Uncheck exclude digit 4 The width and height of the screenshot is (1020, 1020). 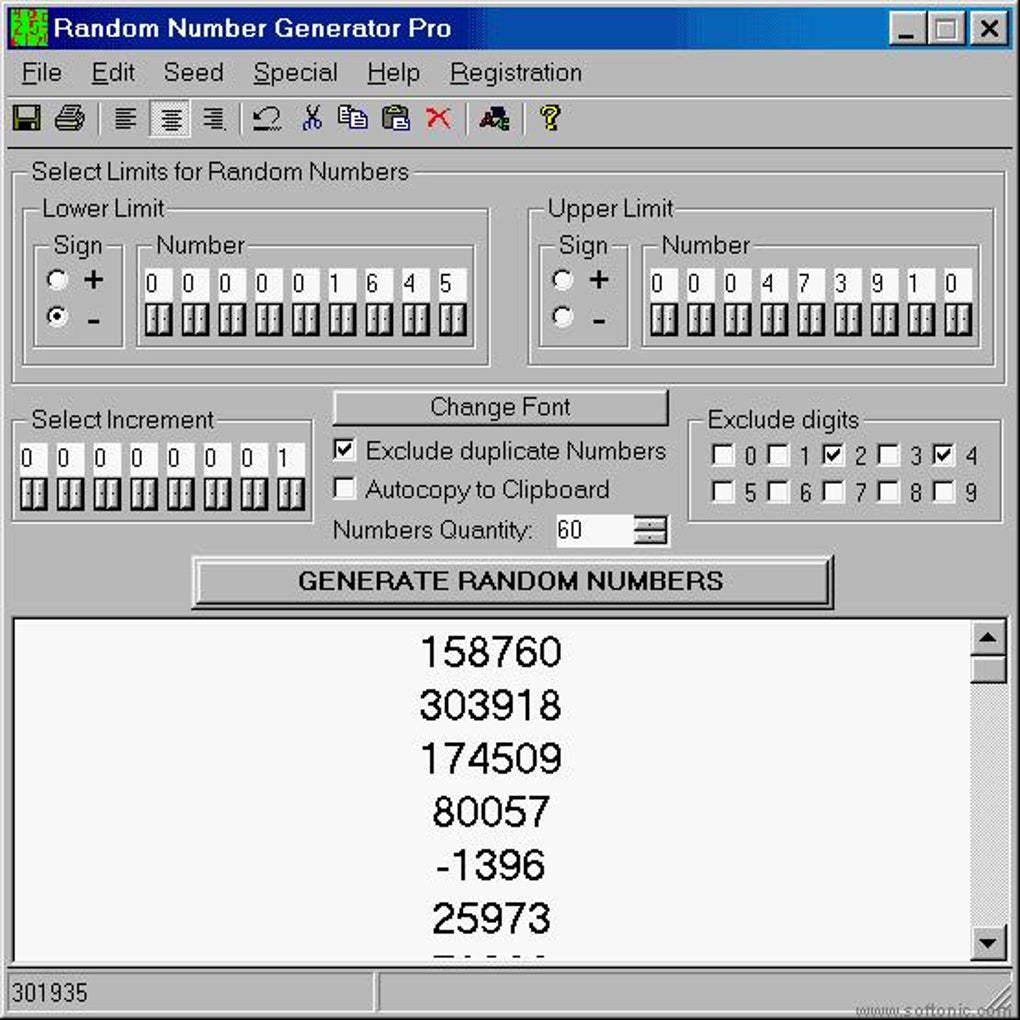click(943, 455)
